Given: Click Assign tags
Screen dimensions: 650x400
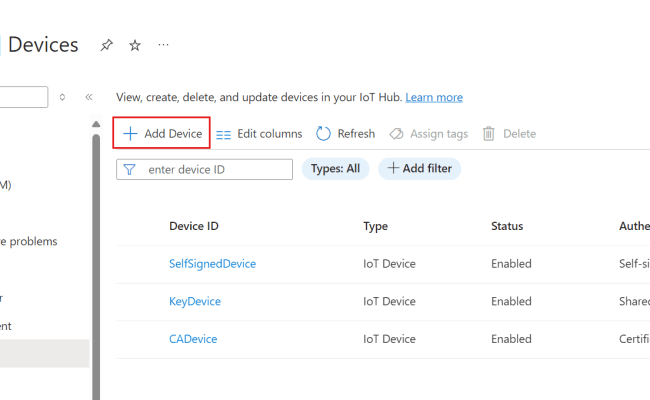Looking at the screenshot, I should click(429, 134).
